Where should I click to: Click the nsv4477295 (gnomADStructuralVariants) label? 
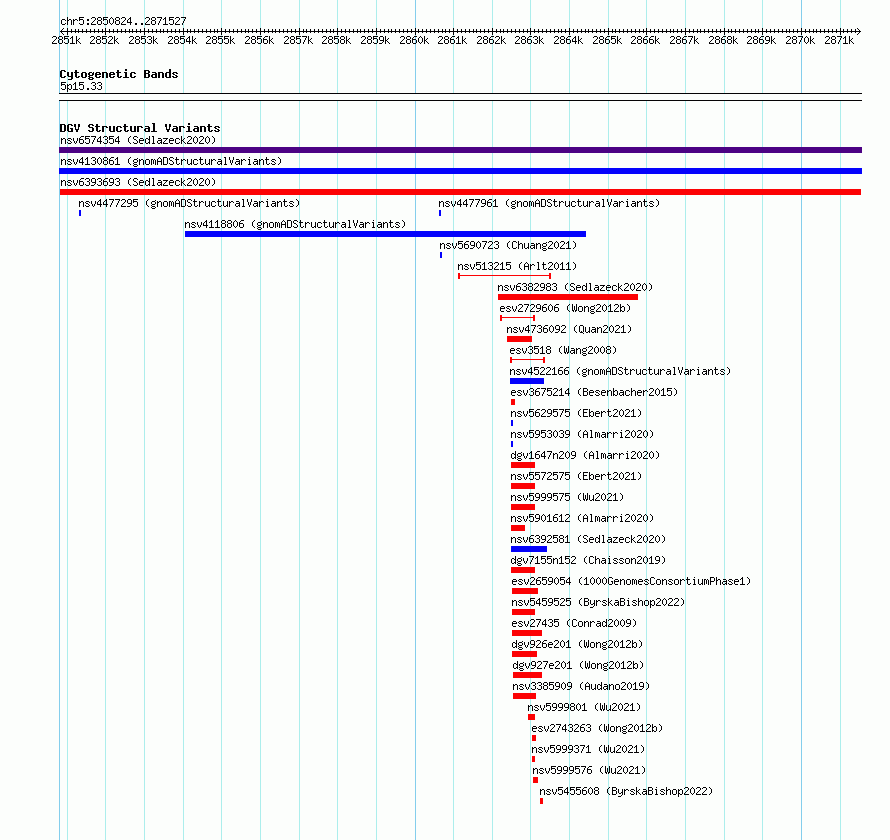pos(189,203)
